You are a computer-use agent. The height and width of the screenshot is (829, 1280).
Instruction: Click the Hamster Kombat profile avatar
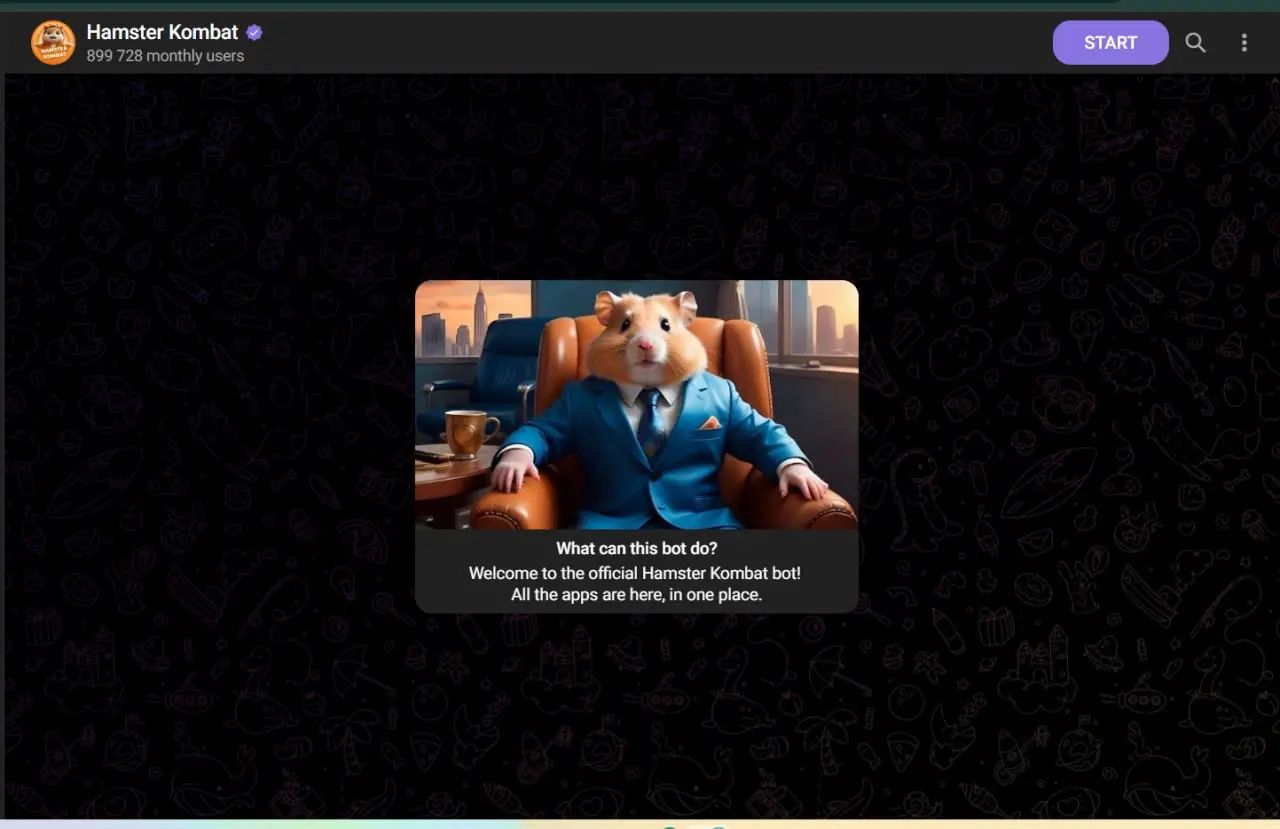53,43
